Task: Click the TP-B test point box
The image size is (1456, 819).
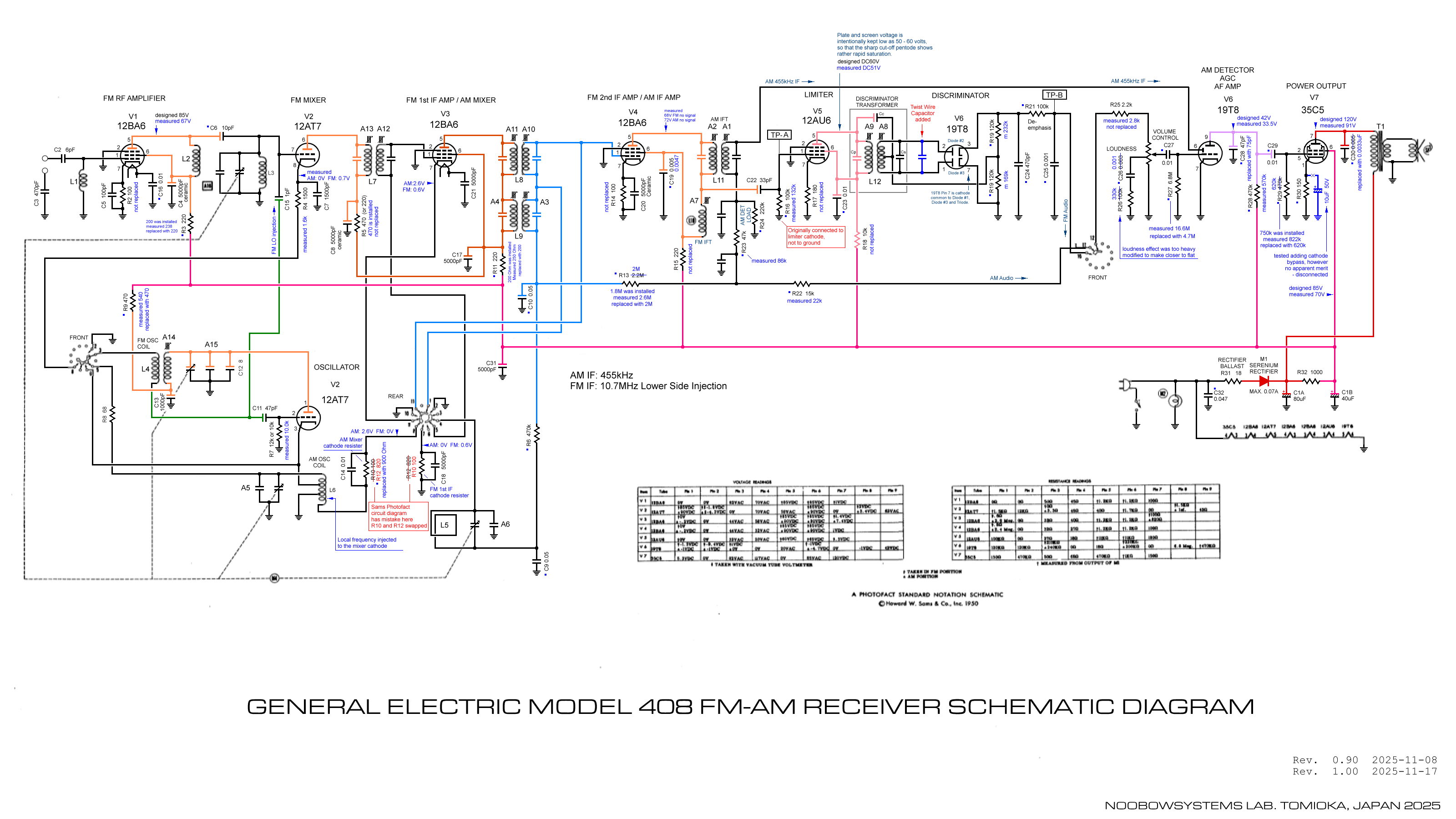Action: tap(1054, 95)
